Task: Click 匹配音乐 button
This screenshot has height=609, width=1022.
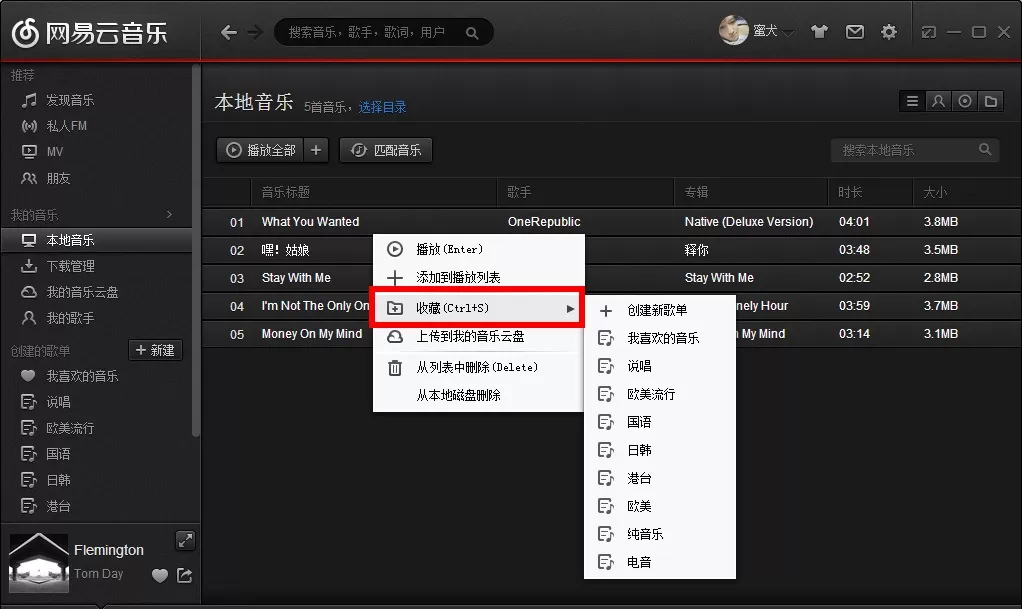Action: point(386,151)
